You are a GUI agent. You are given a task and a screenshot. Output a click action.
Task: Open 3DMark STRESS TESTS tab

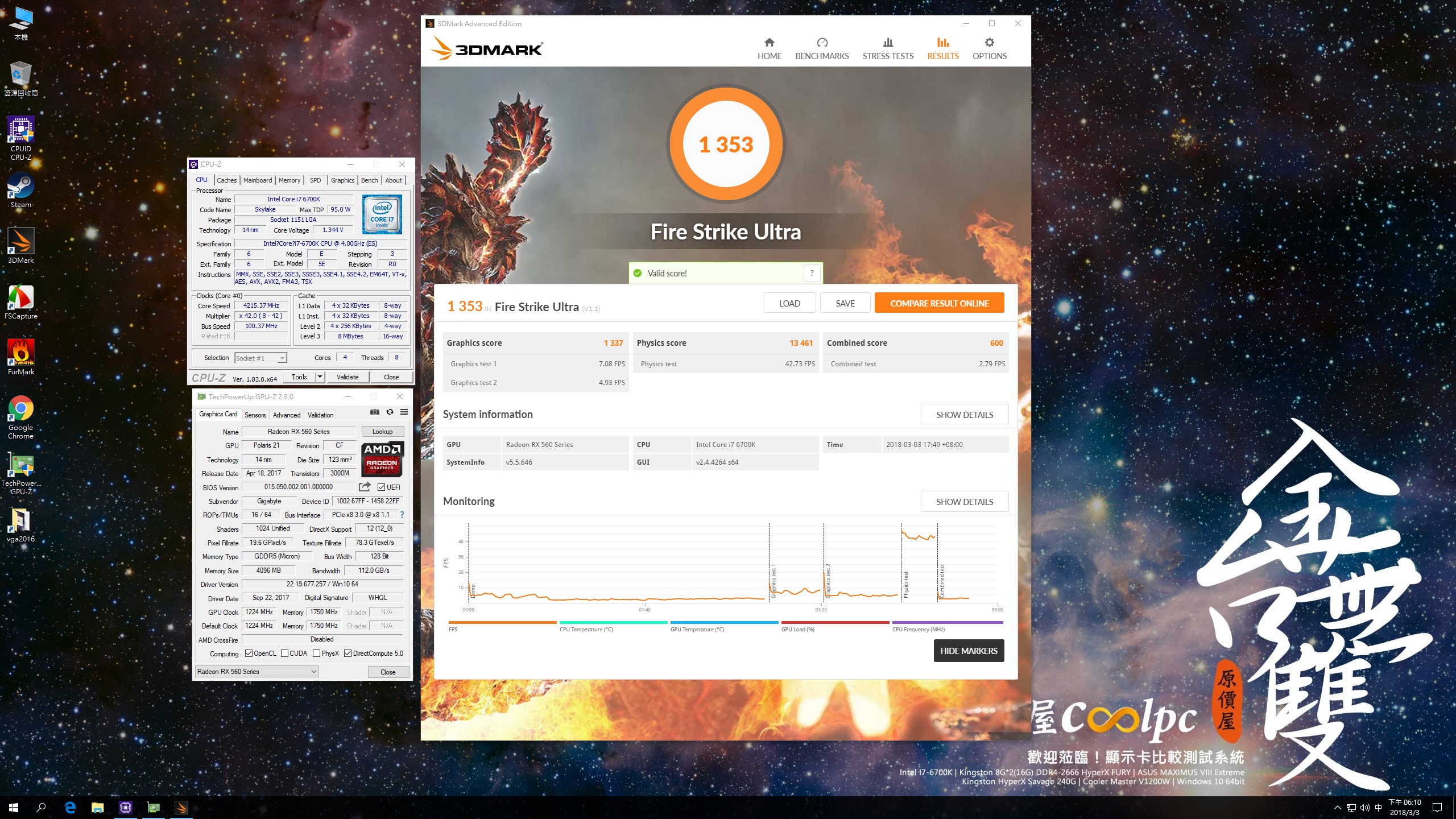(x=888, y=49)
